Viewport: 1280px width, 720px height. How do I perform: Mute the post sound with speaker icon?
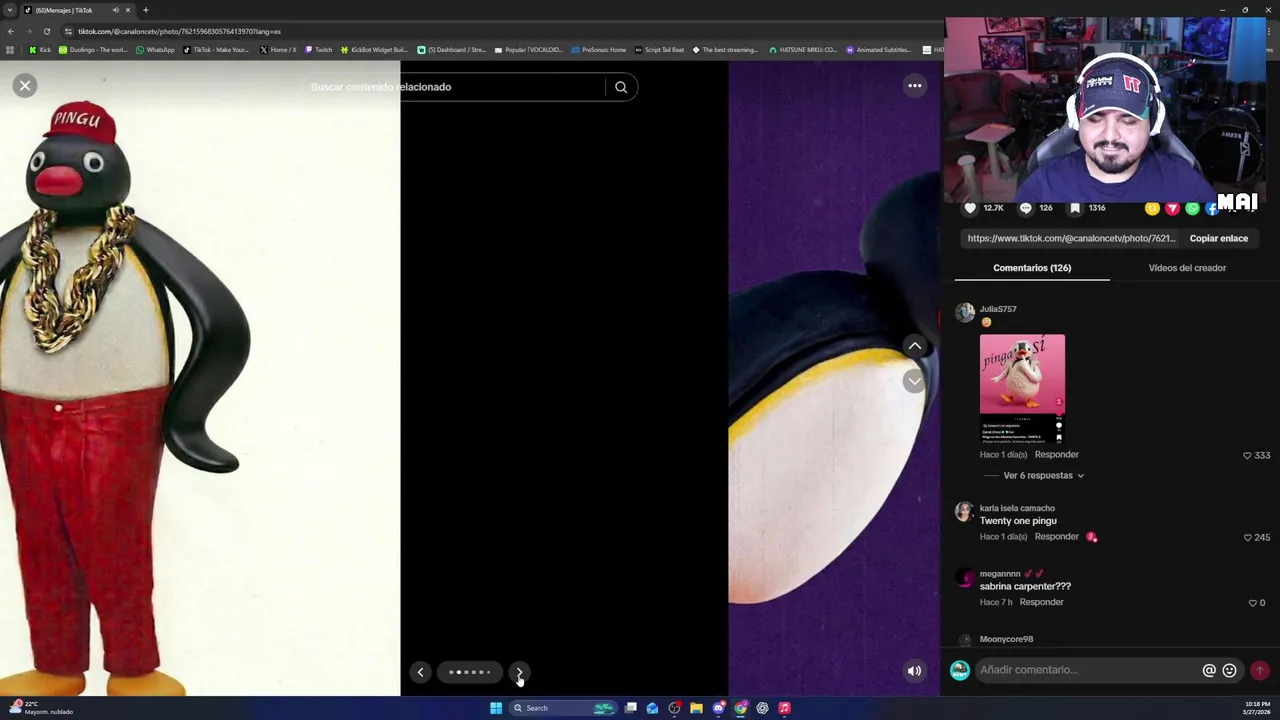point(914,671)
